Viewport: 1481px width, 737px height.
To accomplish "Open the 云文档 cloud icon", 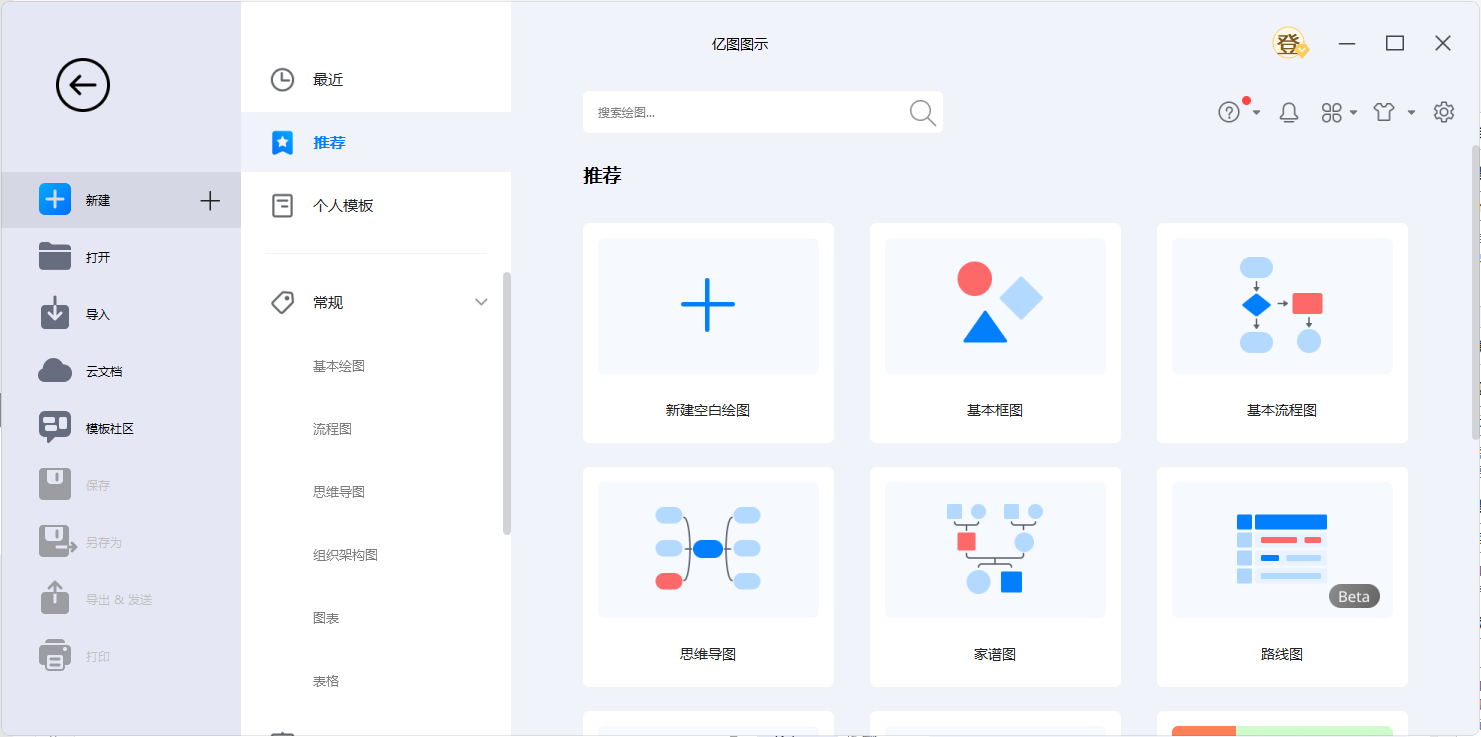I will (x=55, y=371).
